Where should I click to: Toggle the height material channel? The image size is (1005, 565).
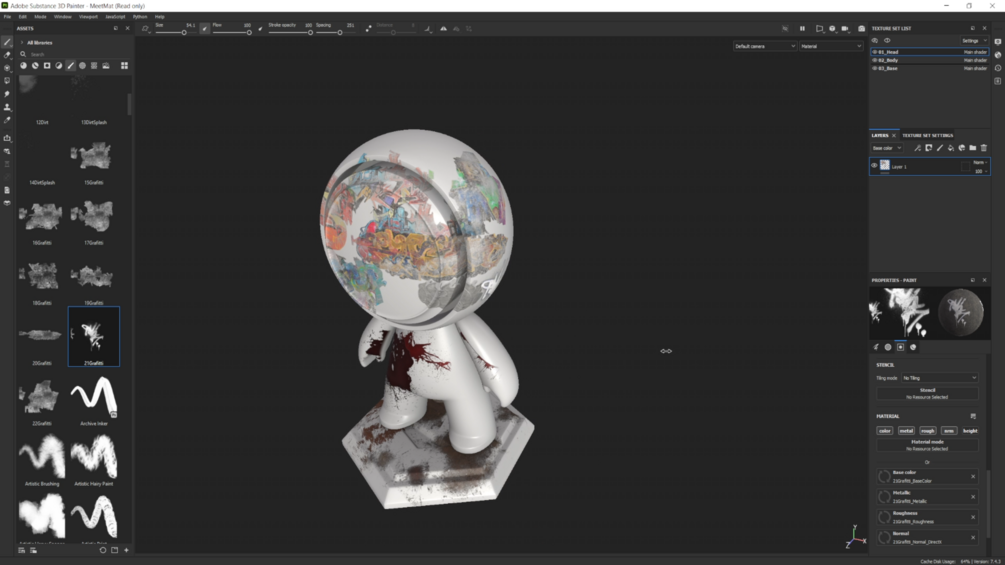(970, 431)
